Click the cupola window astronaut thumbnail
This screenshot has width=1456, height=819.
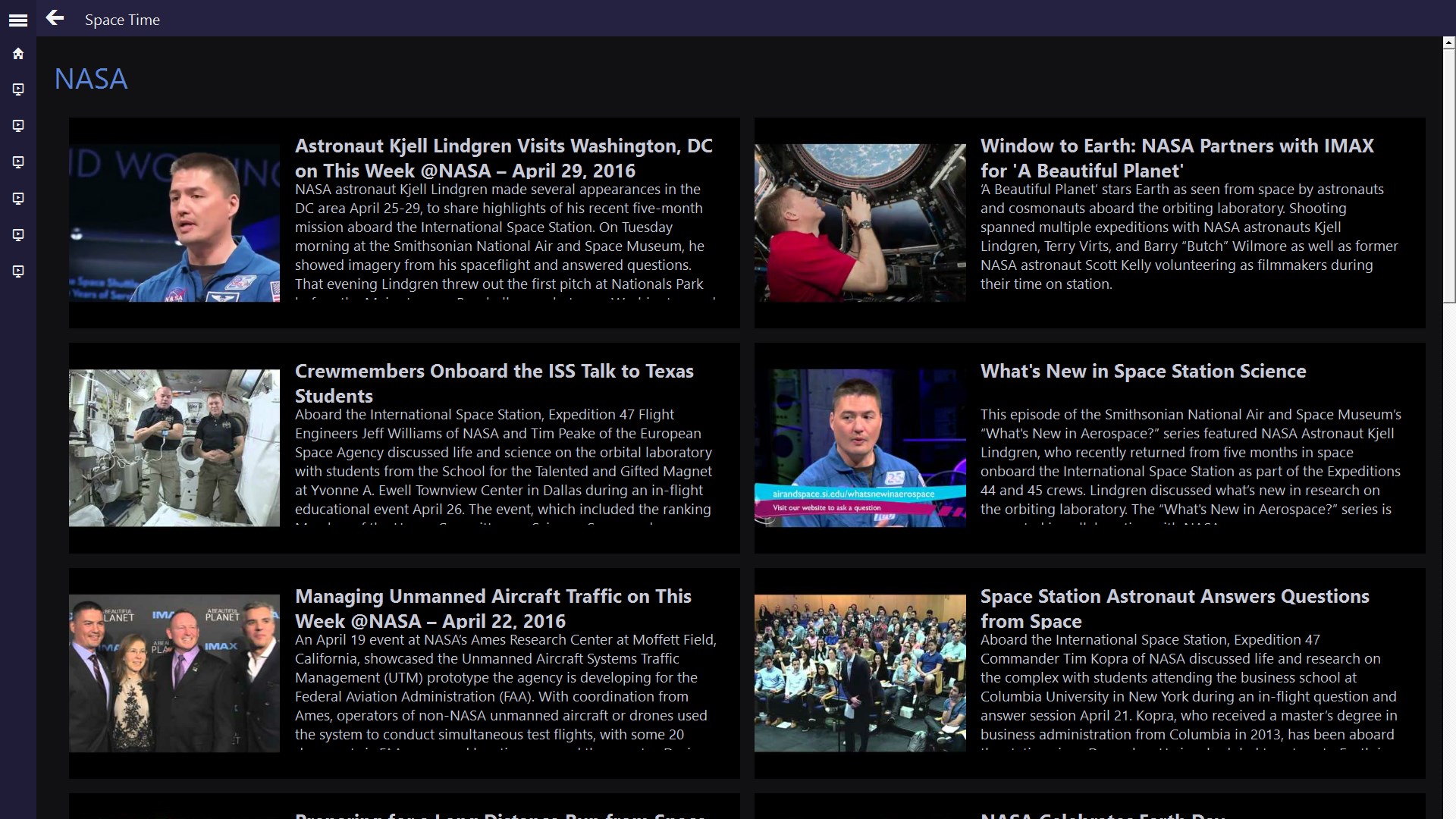tap(860, 223)
